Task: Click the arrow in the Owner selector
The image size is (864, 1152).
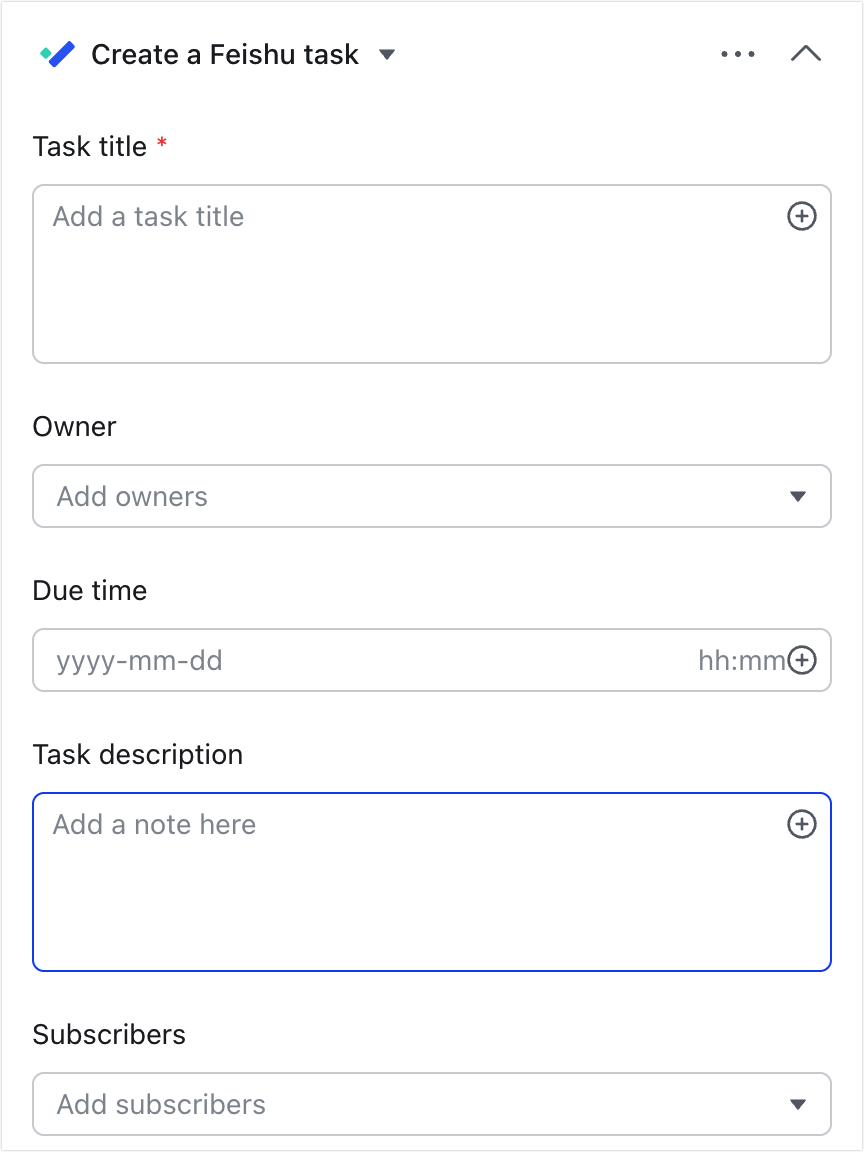Action: tap(798, 497)
